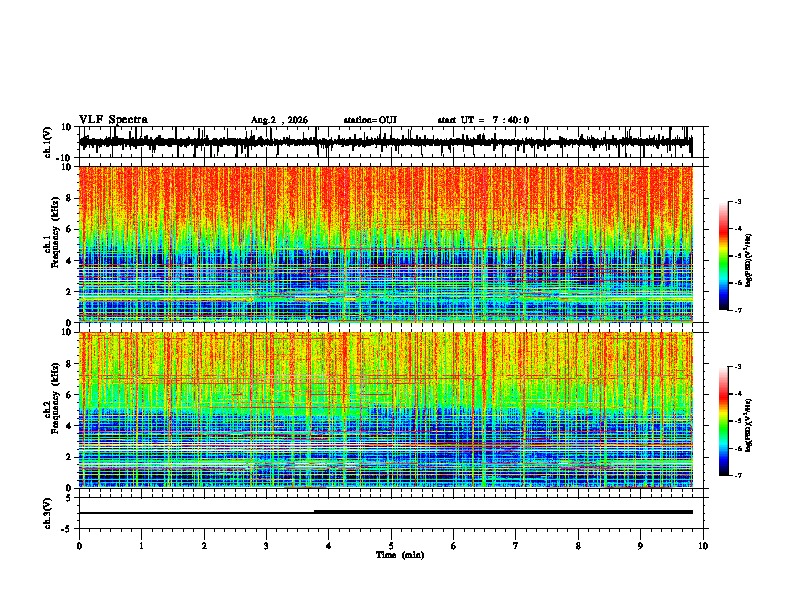
Task: Click the "5" tick on ch.3(V) axis
Action: (69, 497)
